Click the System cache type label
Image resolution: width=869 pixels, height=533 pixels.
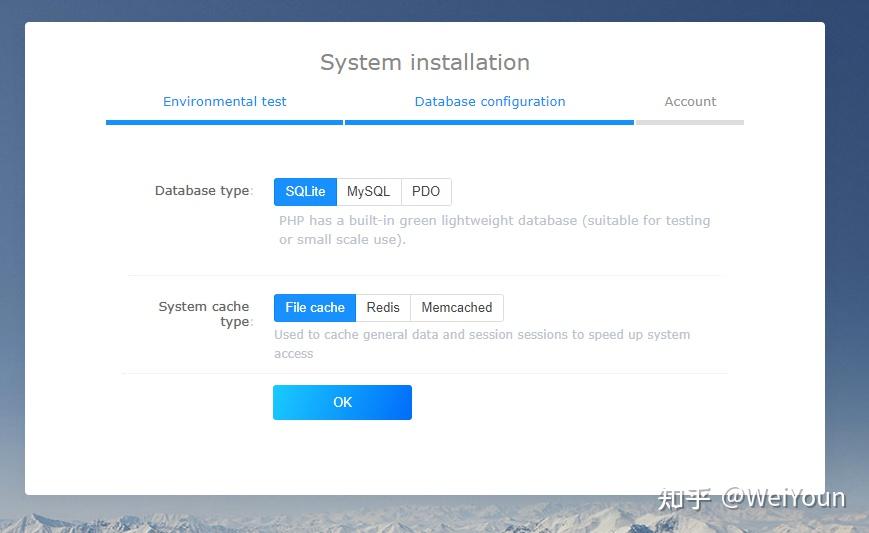tap(205, 314)
